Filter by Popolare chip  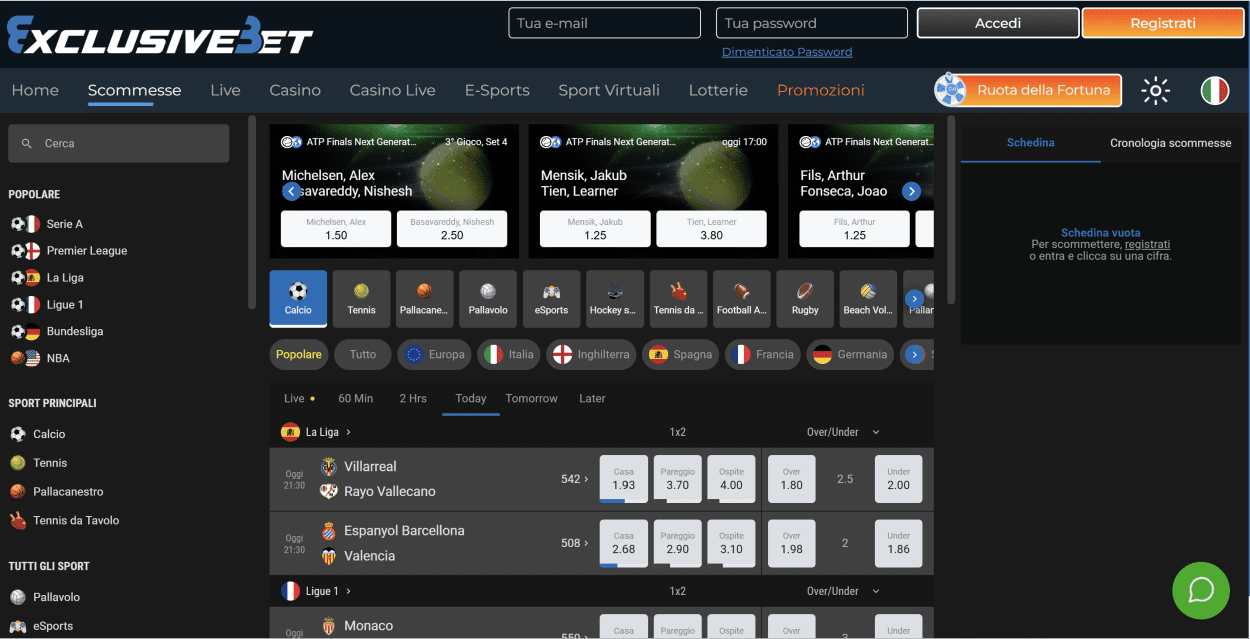pyautogui.click(x=299, y=354)
